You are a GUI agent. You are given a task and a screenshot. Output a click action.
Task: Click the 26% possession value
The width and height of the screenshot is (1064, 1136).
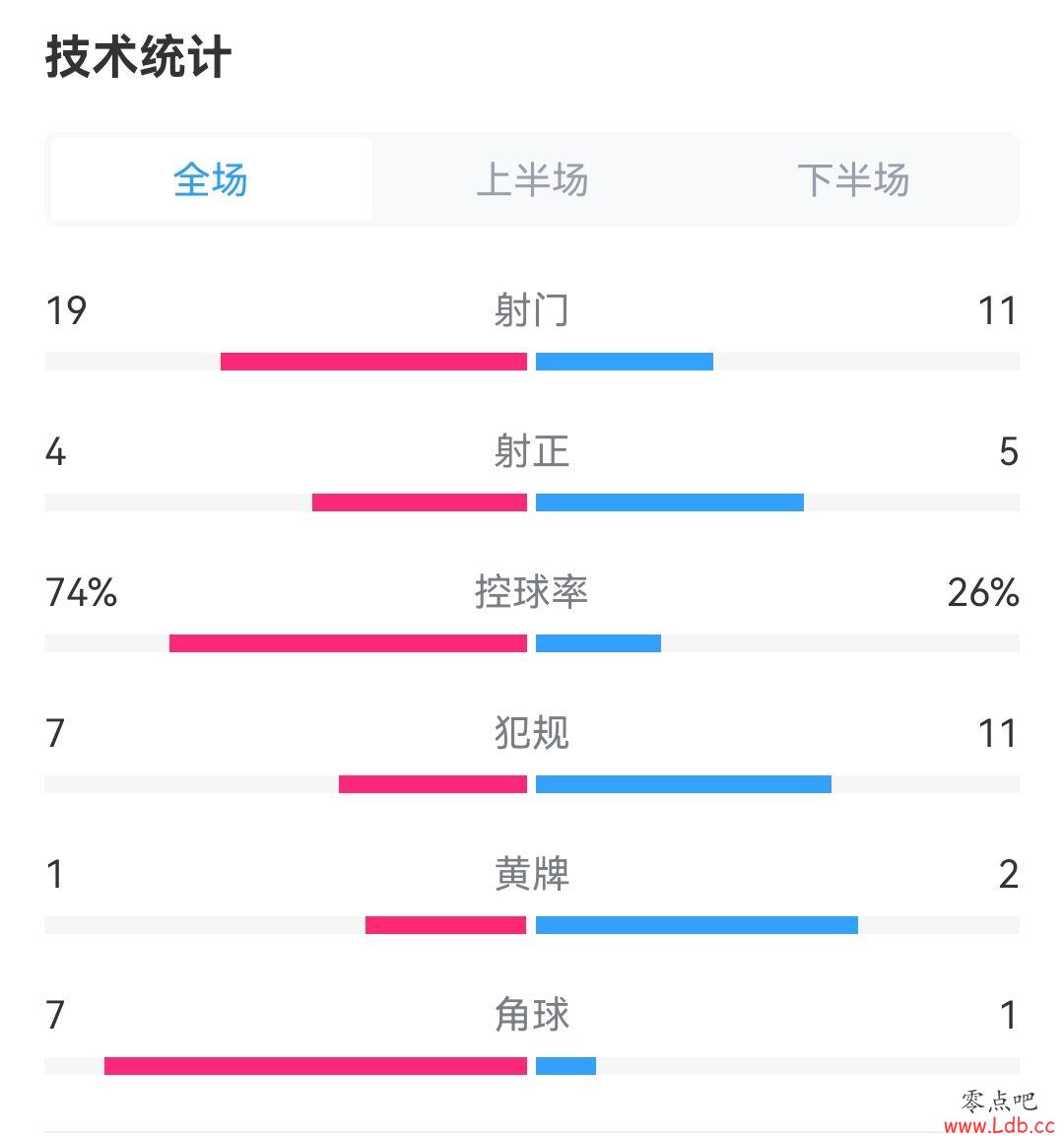click(x=983, y=592)
